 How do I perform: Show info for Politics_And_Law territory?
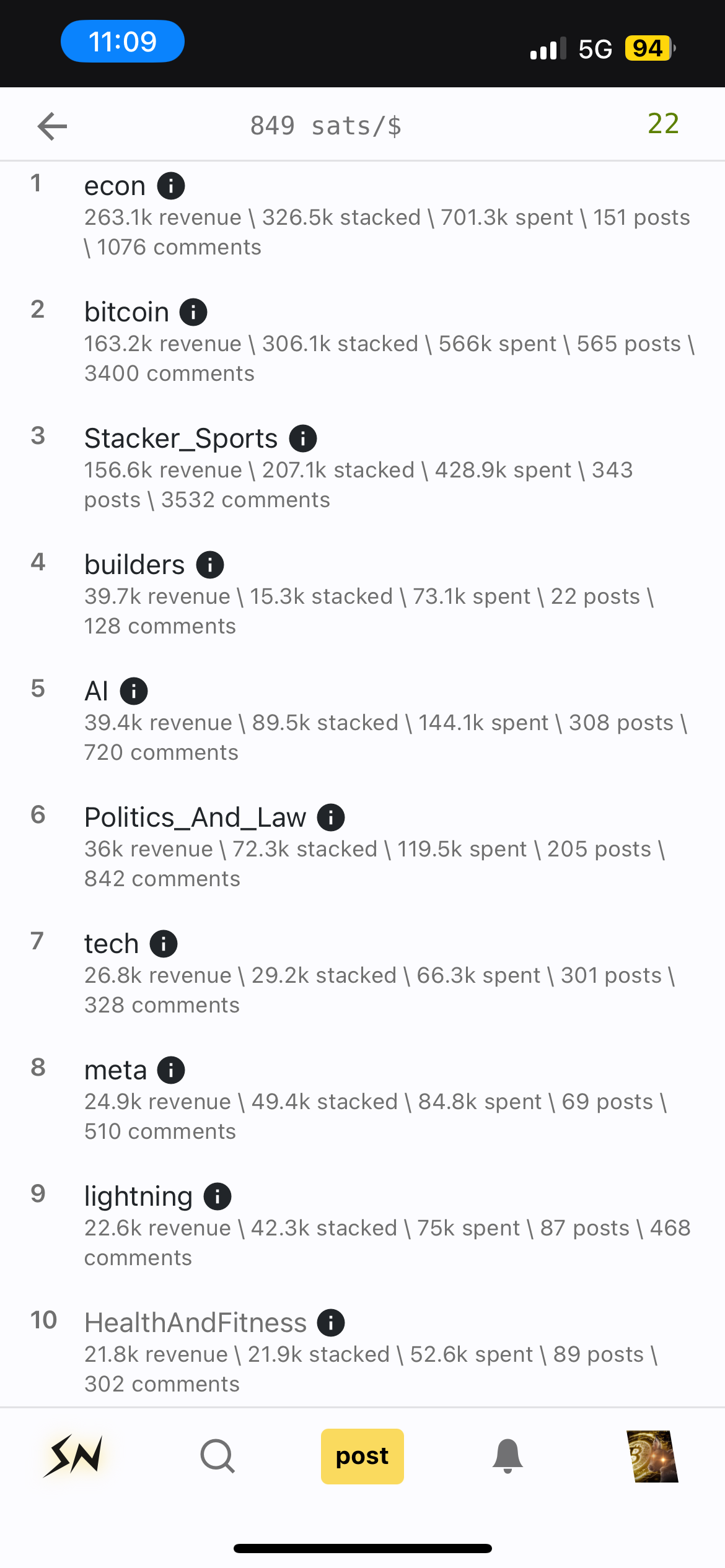(x=331, y=817)
